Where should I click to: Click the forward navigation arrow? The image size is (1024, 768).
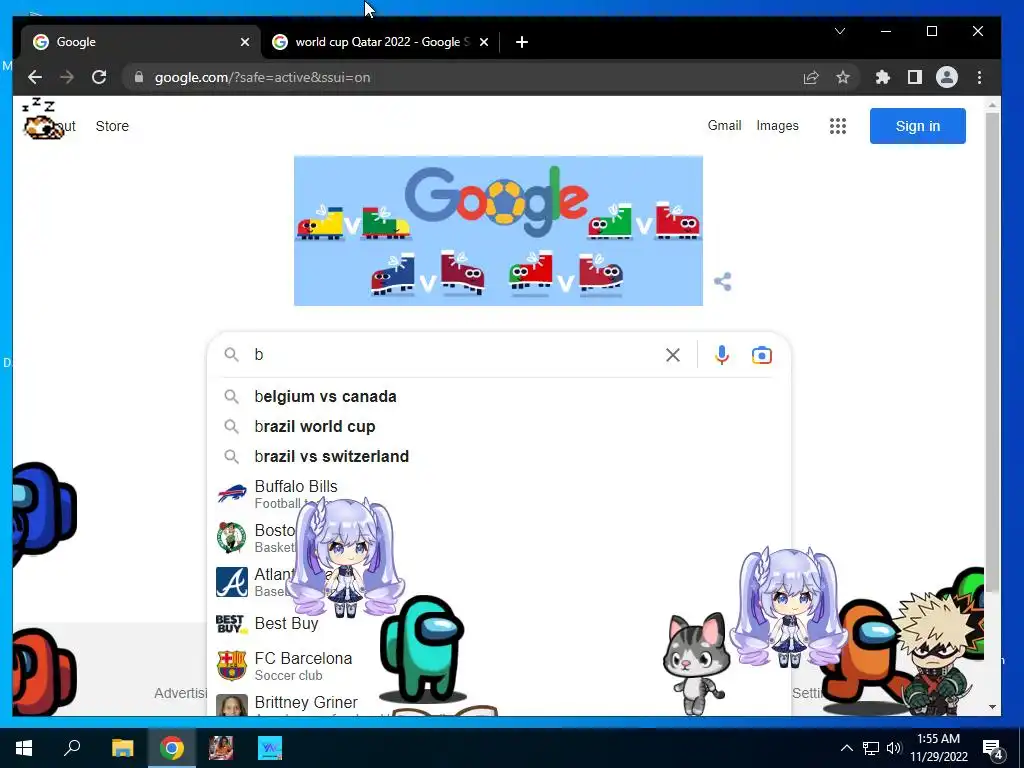coord(67,77)
